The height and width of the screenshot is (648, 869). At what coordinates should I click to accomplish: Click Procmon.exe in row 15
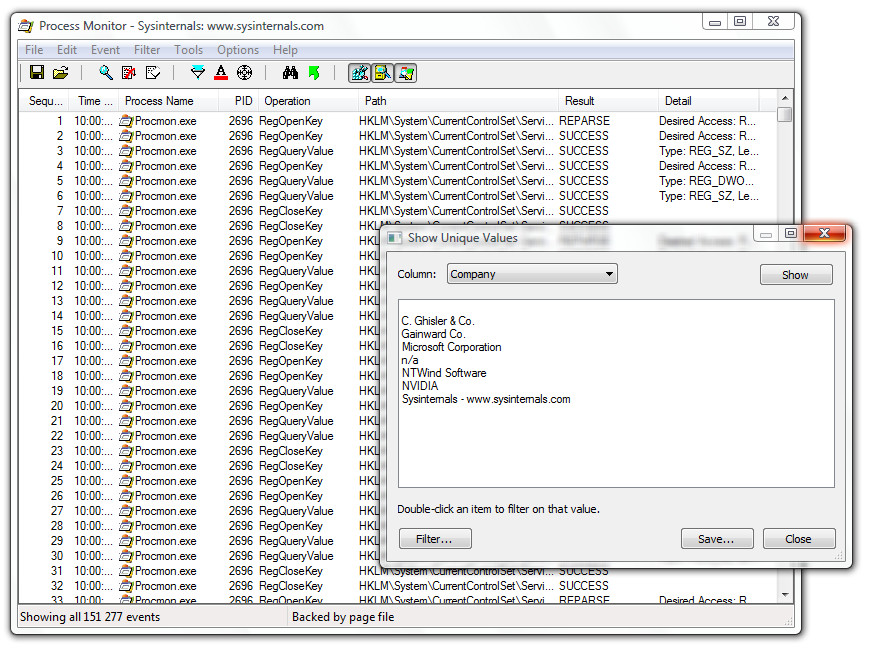coord(165,331)
